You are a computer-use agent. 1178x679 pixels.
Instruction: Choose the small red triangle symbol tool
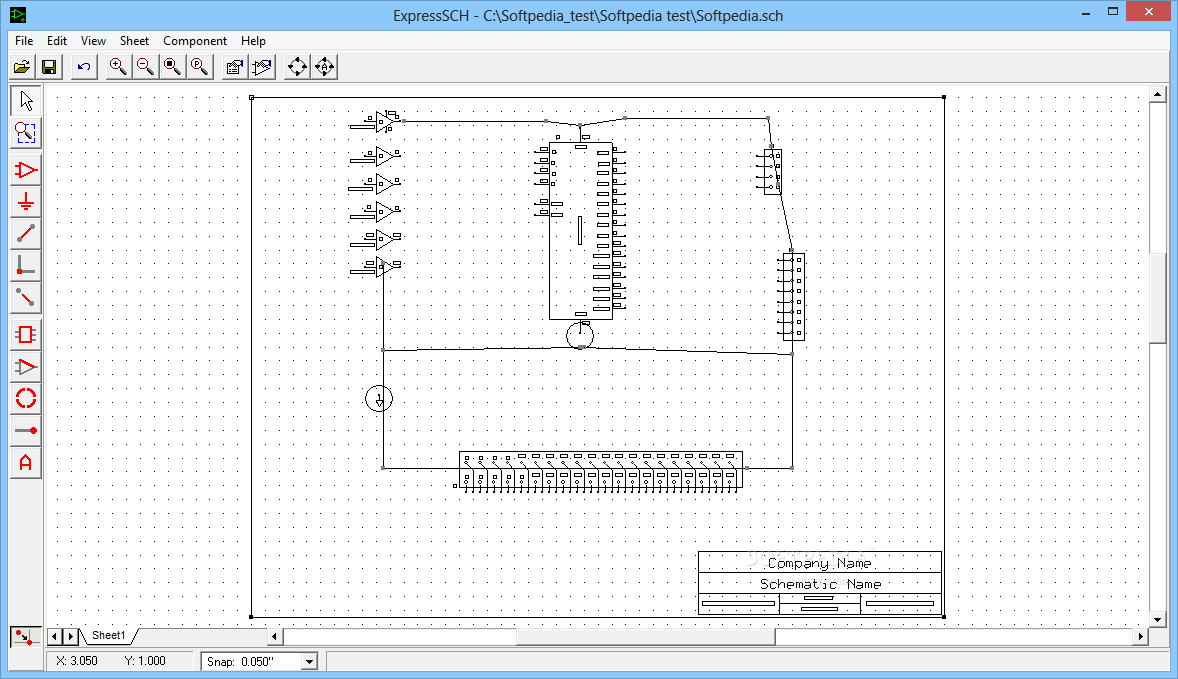(x=26, y=367)
